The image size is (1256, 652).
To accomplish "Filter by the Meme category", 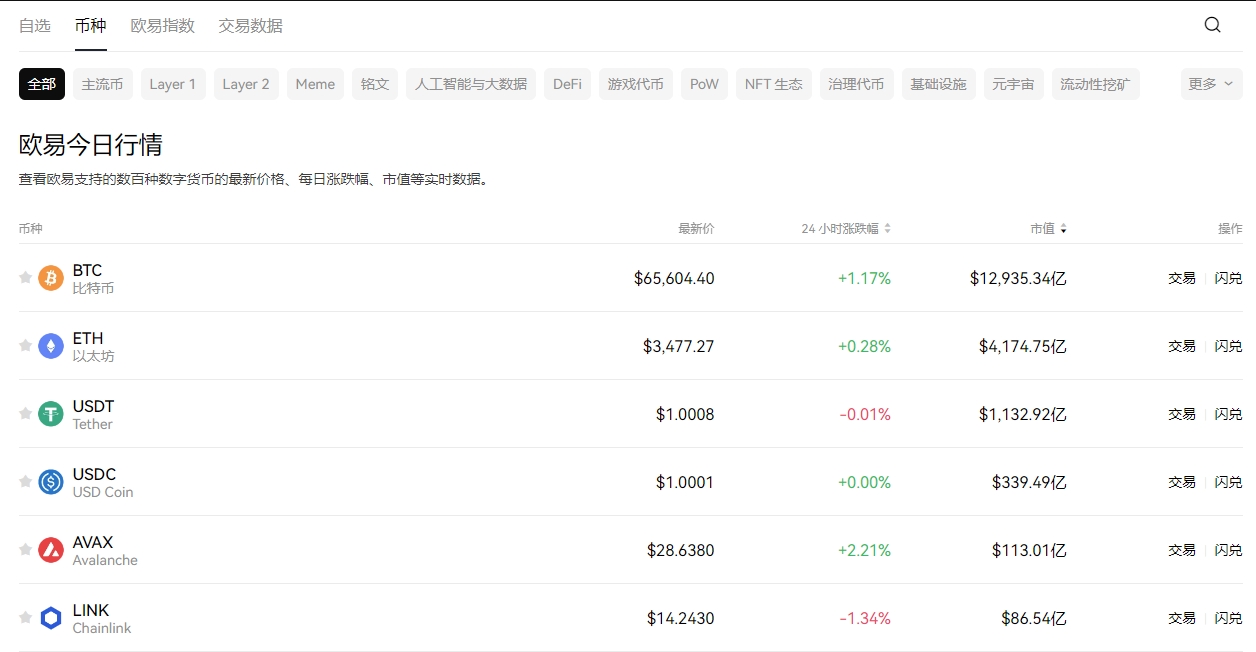I will (315, 84).
